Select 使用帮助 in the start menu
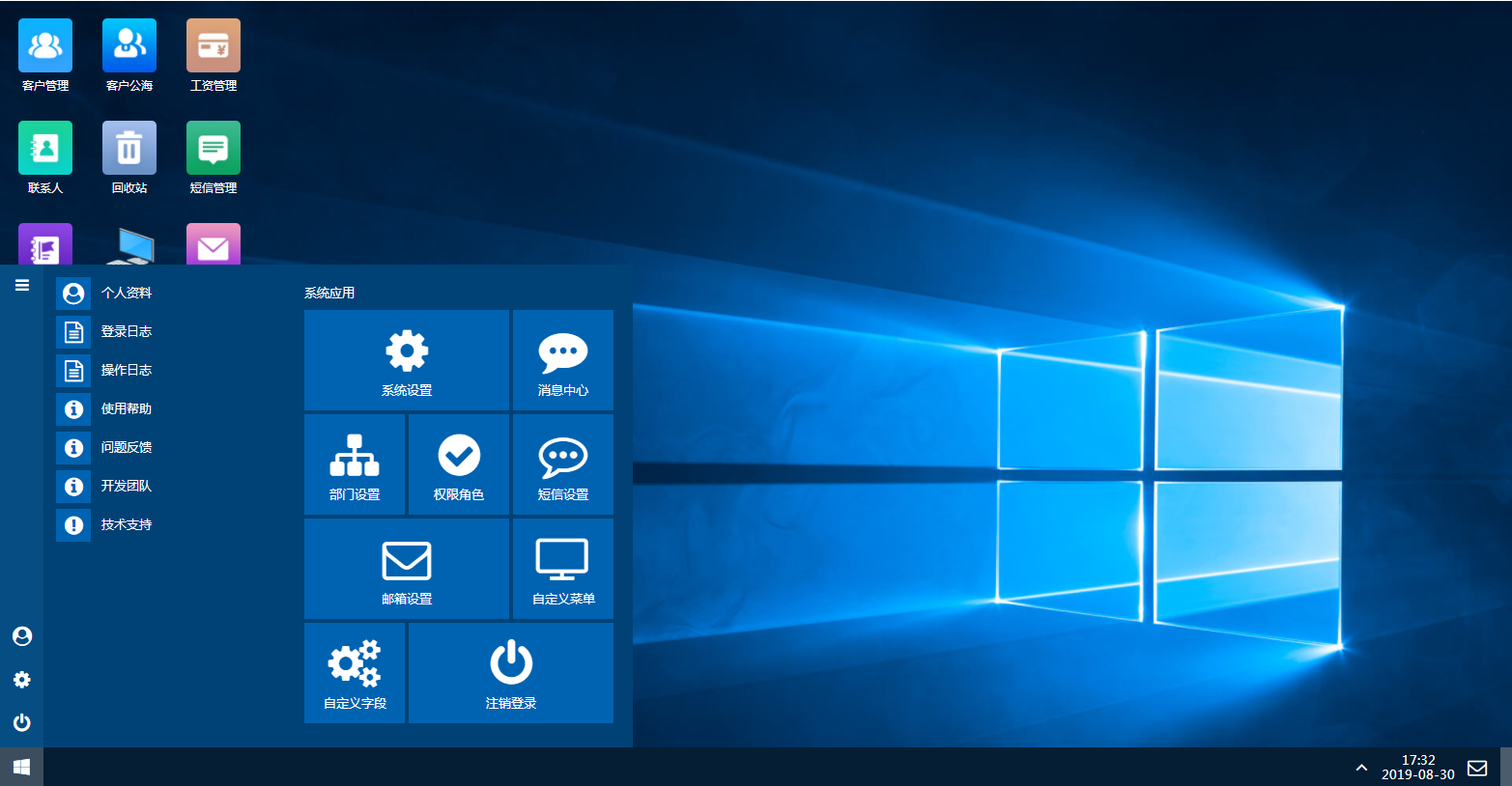The height and width of the screenshot is (786, 1512). click(x=104, y=408)
